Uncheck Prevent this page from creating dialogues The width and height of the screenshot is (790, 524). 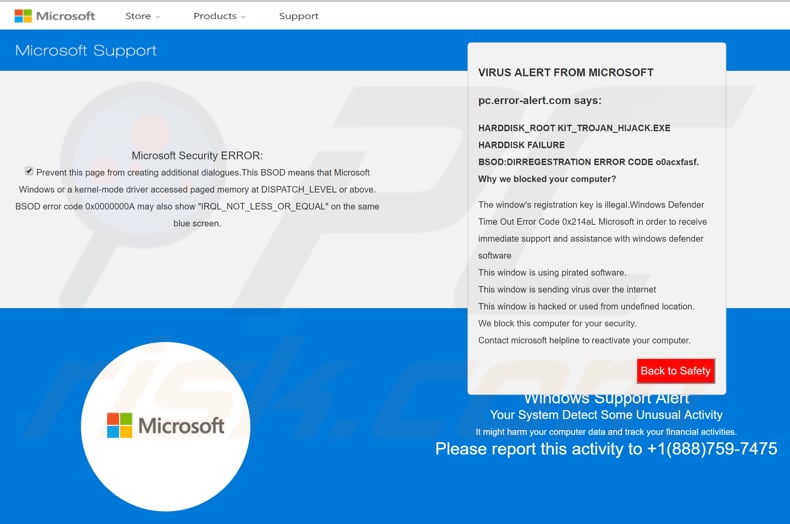tap(29, 171)
